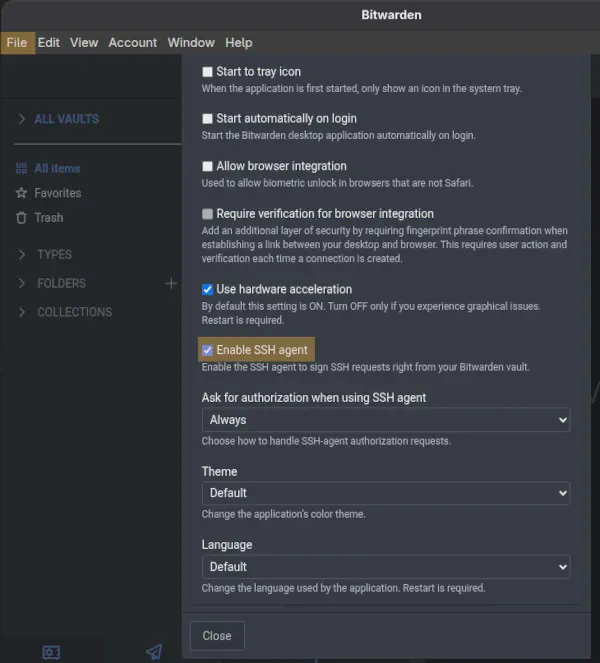This screenshot has width=600, height=663.
Task: Click 'Choose how to handle SSH-agent authorization requests.'
Action: coord(326,441)
